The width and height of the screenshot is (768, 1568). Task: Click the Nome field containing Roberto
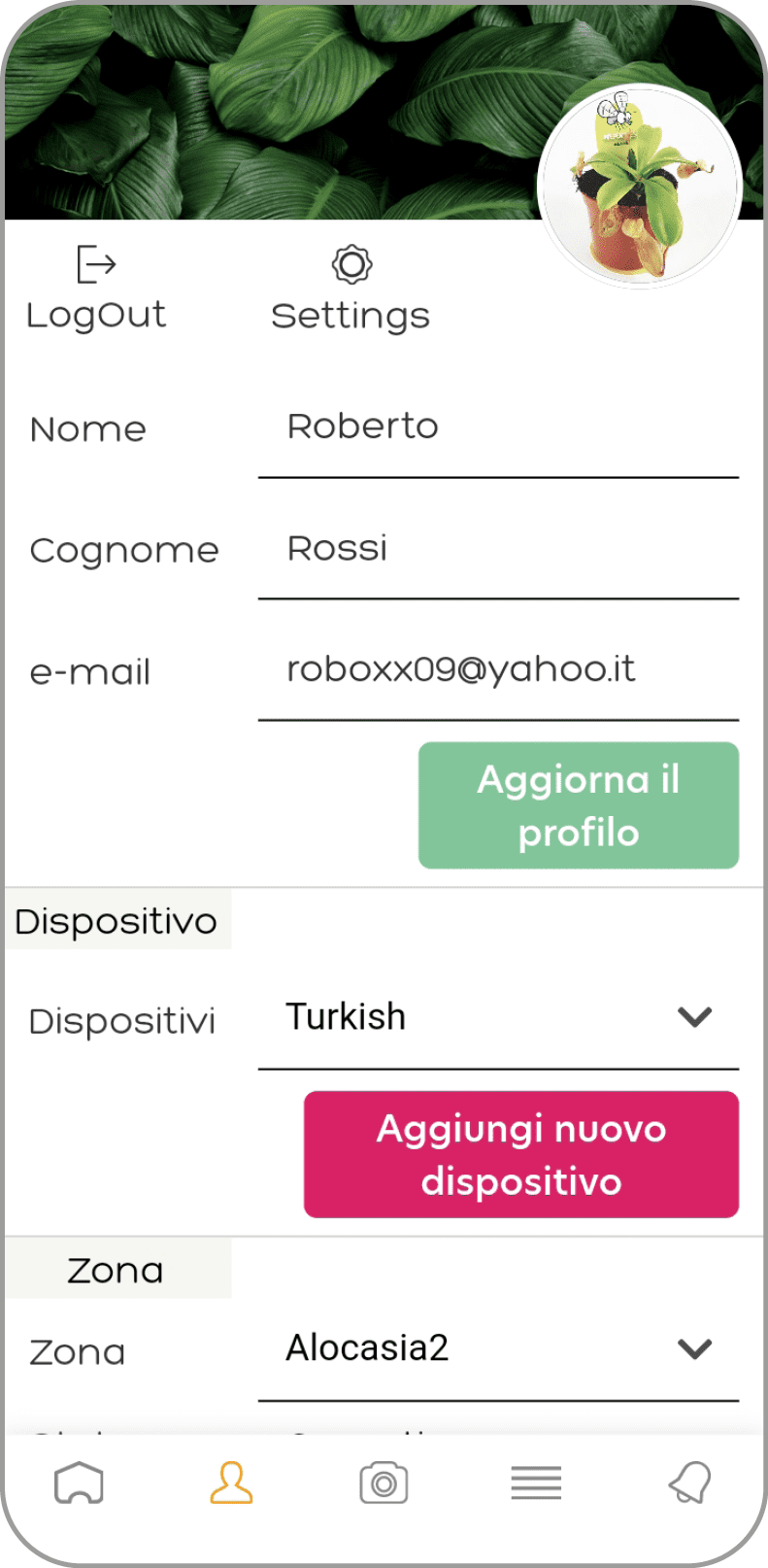(x=498, y=428)
